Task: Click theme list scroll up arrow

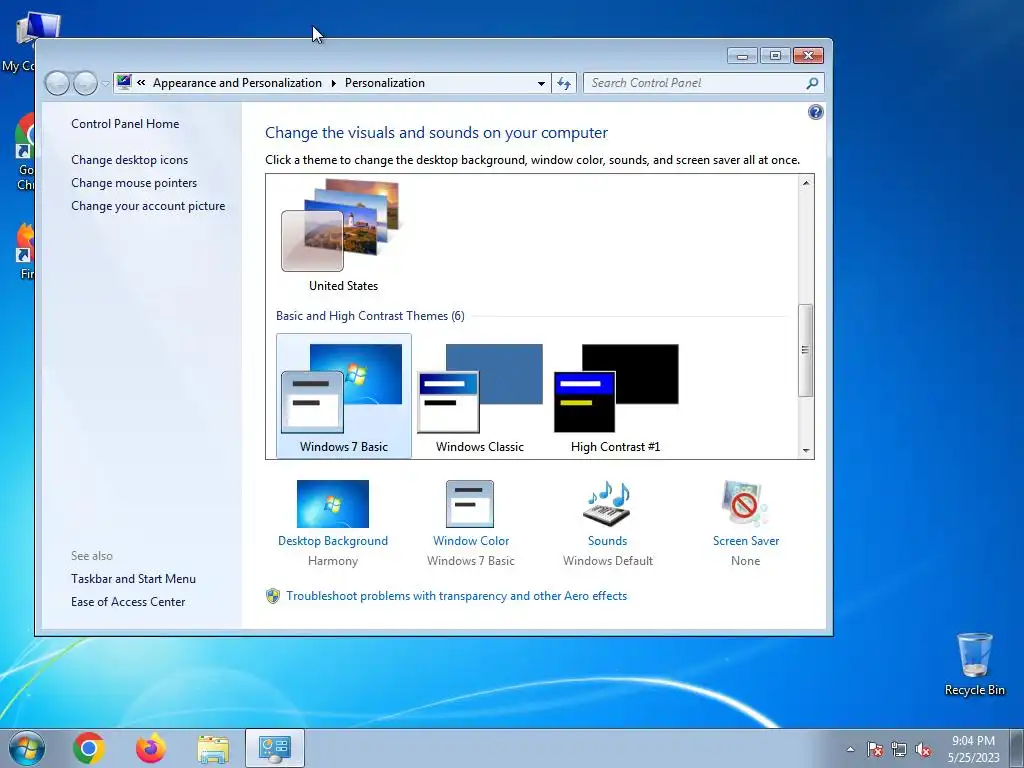Action: click(x=806, y=183)
